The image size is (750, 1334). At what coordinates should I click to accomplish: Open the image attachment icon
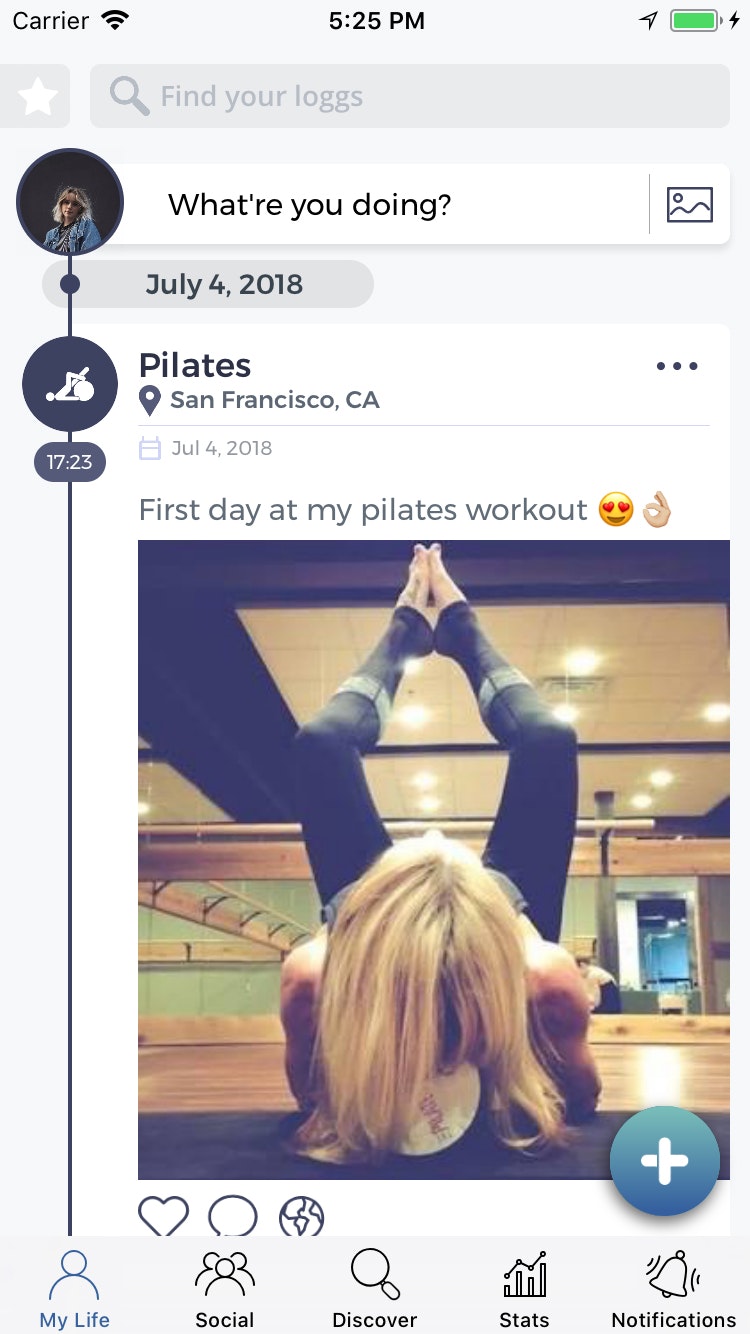pos(690,205)
